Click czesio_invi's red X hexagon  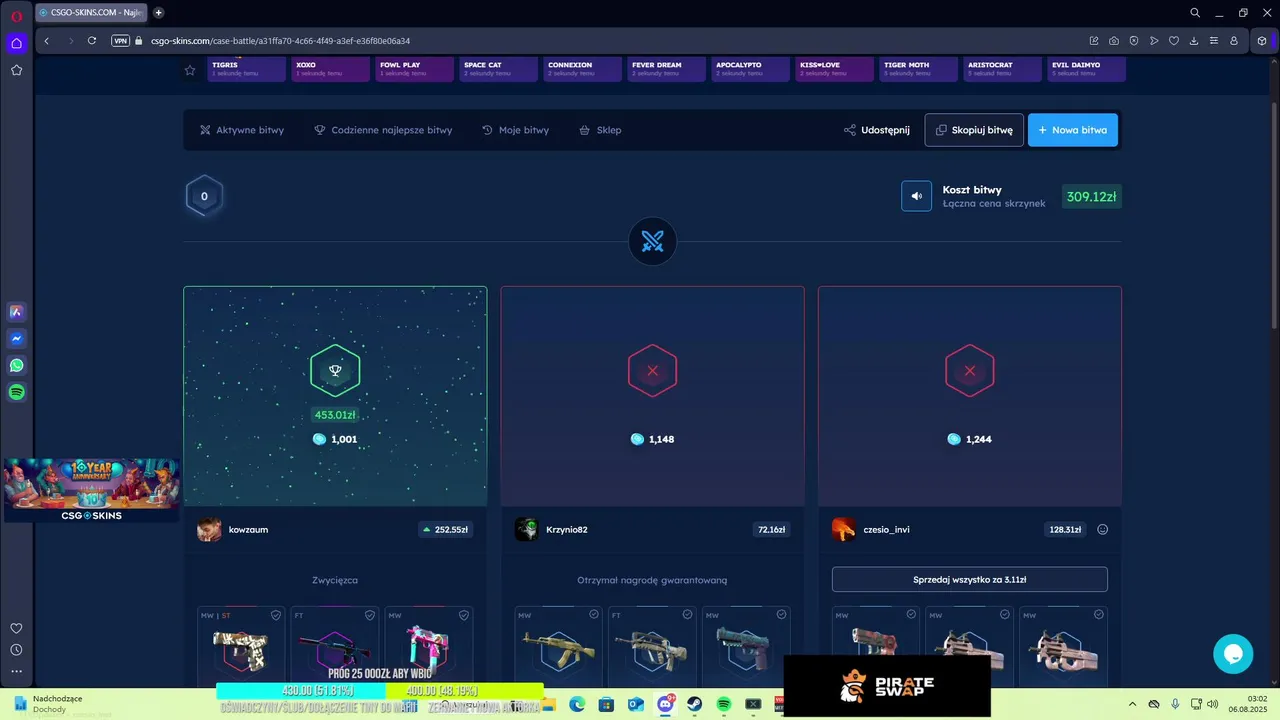(969, 370)
